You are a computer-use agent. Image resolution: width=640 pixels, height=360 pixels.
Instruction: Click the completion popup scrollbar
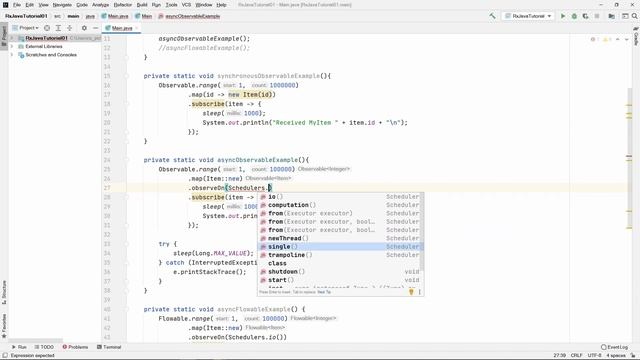click(x=422, y=233)
